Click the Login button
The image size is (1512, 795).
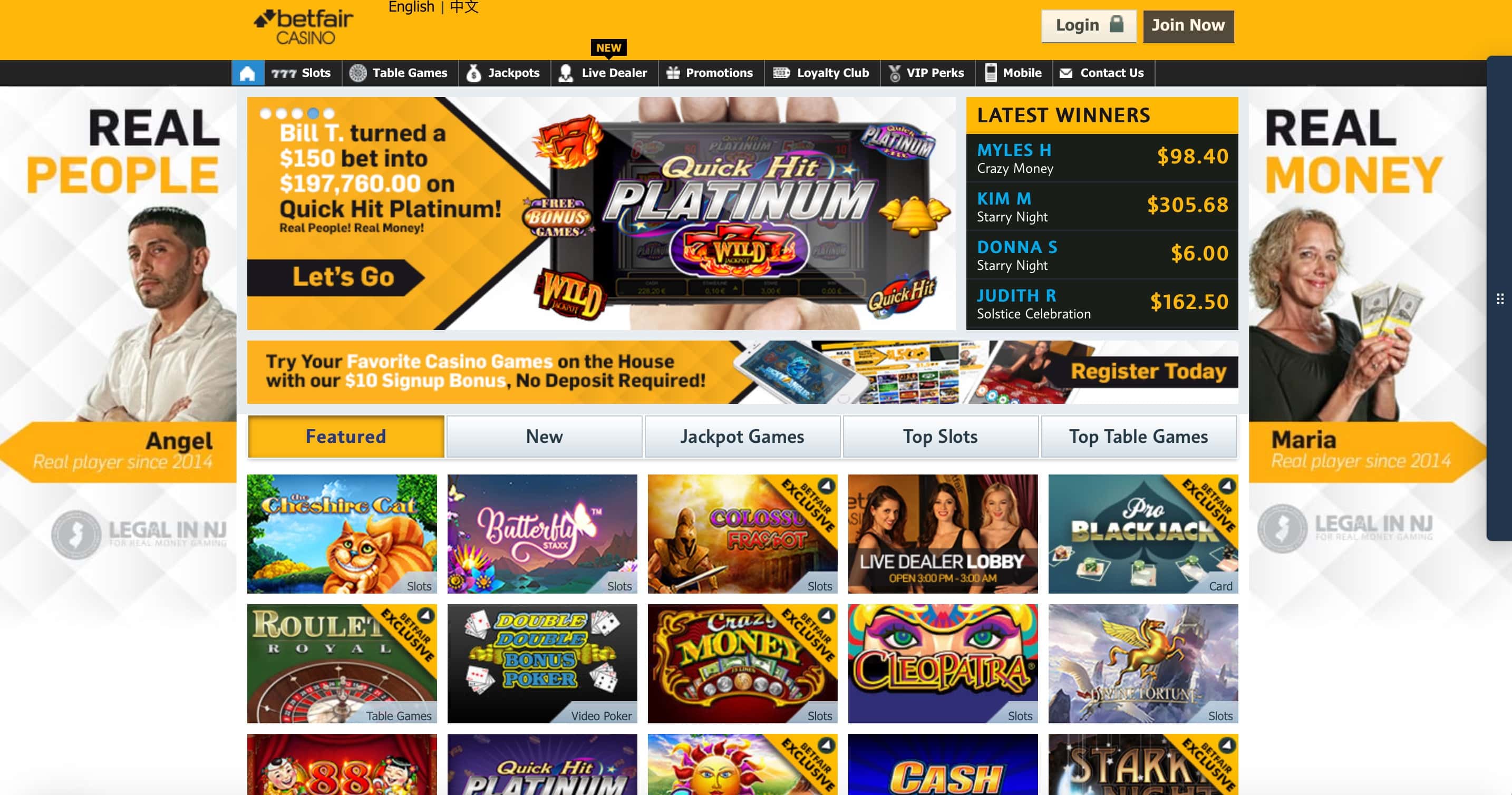pos(1089,26)
